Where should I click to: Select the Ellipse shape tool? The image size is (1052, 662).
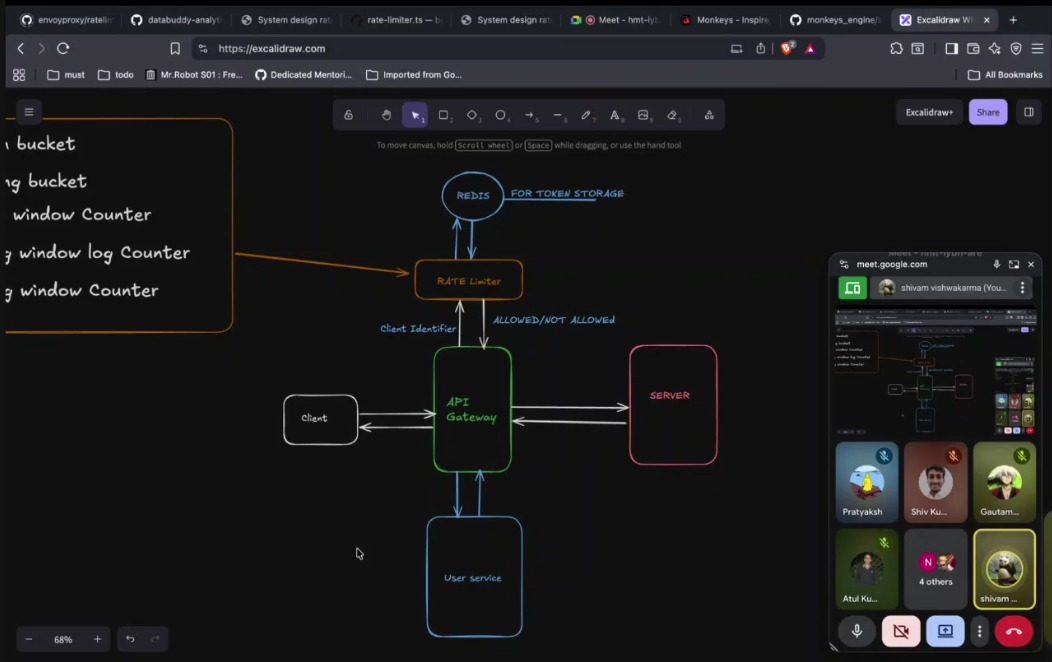click(x=501, y=115)
